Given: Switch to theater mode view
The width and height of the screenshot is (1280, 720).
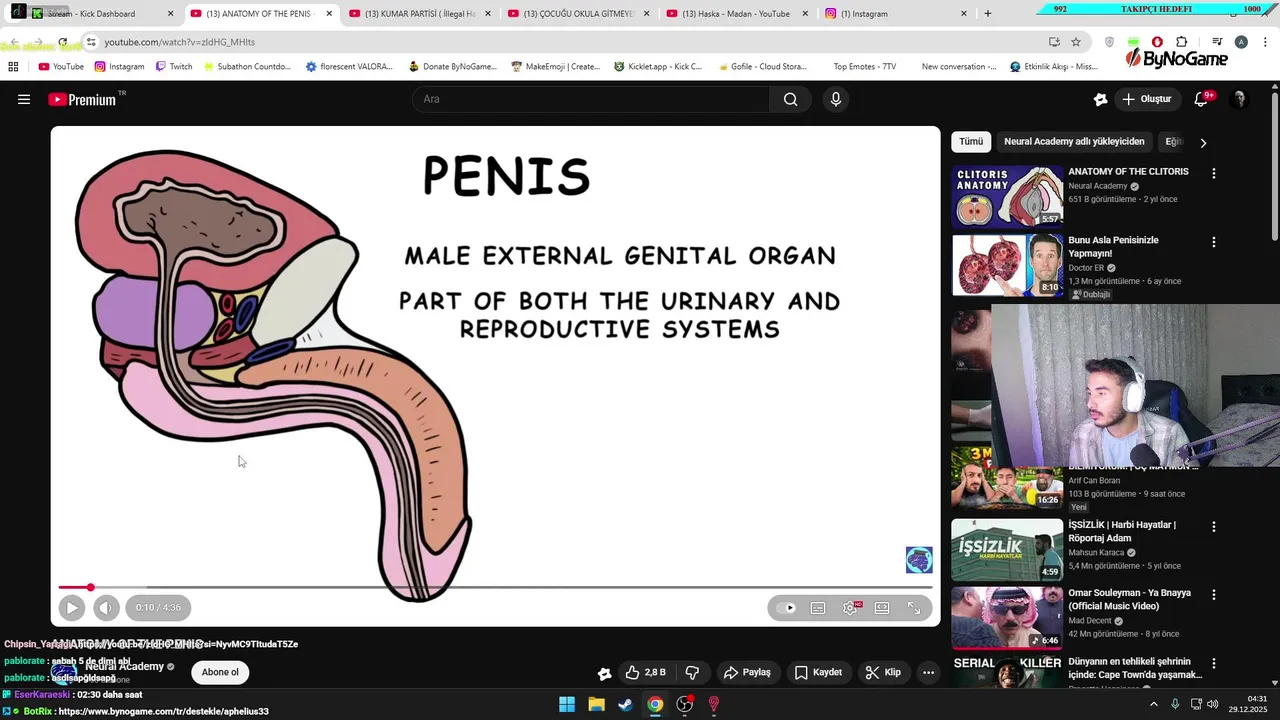Looking at the screenshot, I should click(882, 607).
